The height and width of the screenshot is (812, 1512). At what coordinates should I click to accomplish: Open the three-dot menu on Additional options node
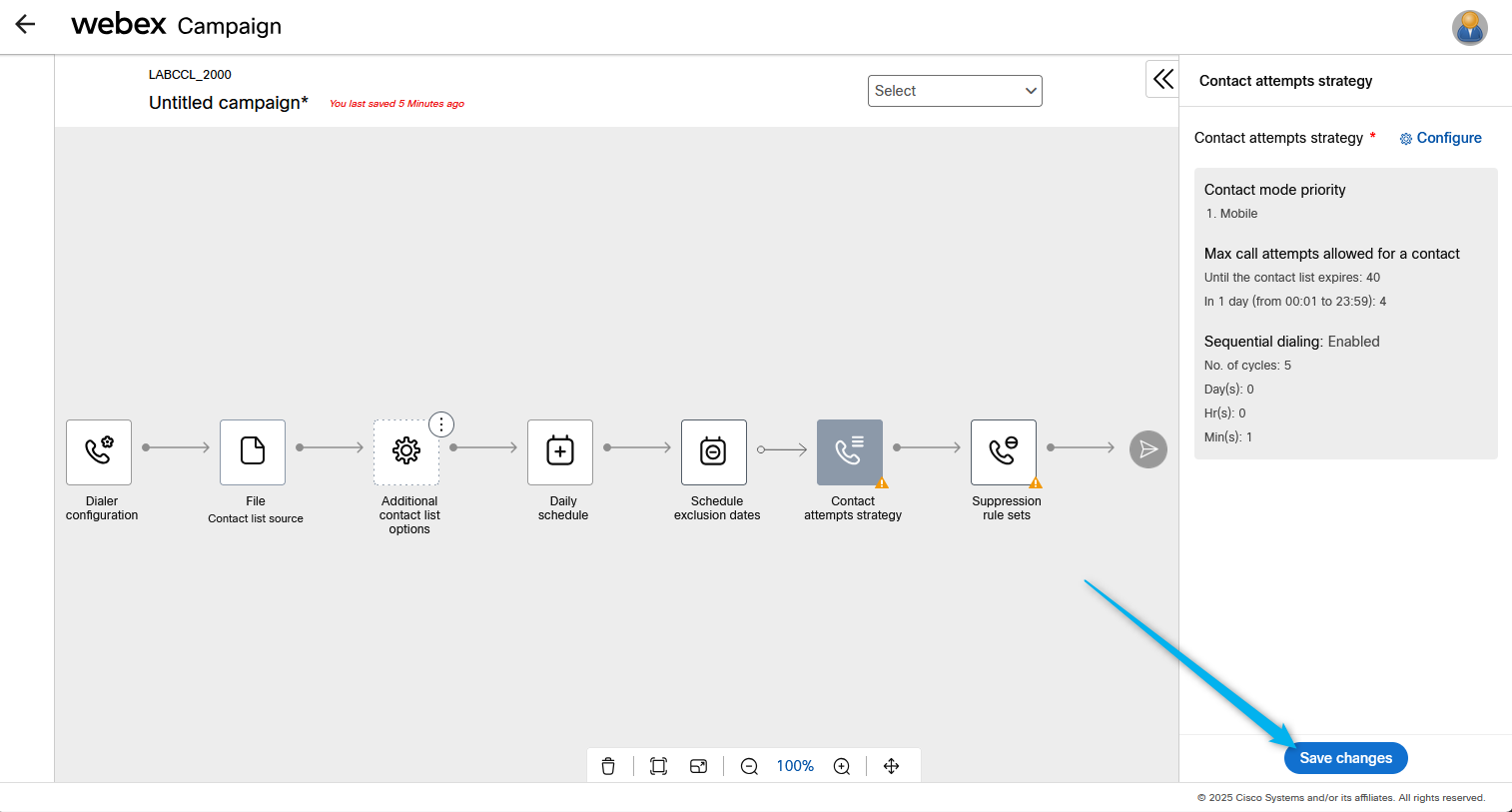(441, 424)
